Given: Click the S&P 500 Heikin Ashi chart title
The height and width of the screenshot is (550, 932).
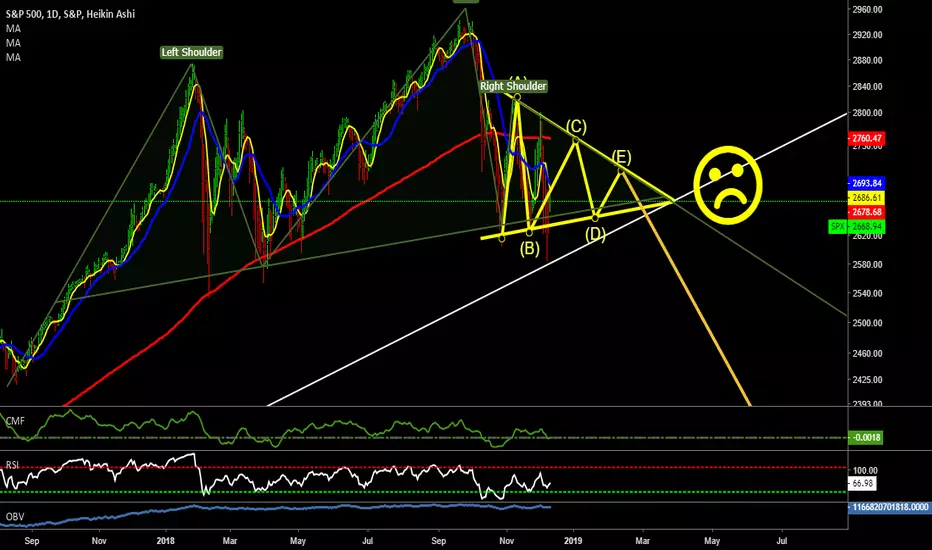Looking at the screenshot, I should click(70, 14).
